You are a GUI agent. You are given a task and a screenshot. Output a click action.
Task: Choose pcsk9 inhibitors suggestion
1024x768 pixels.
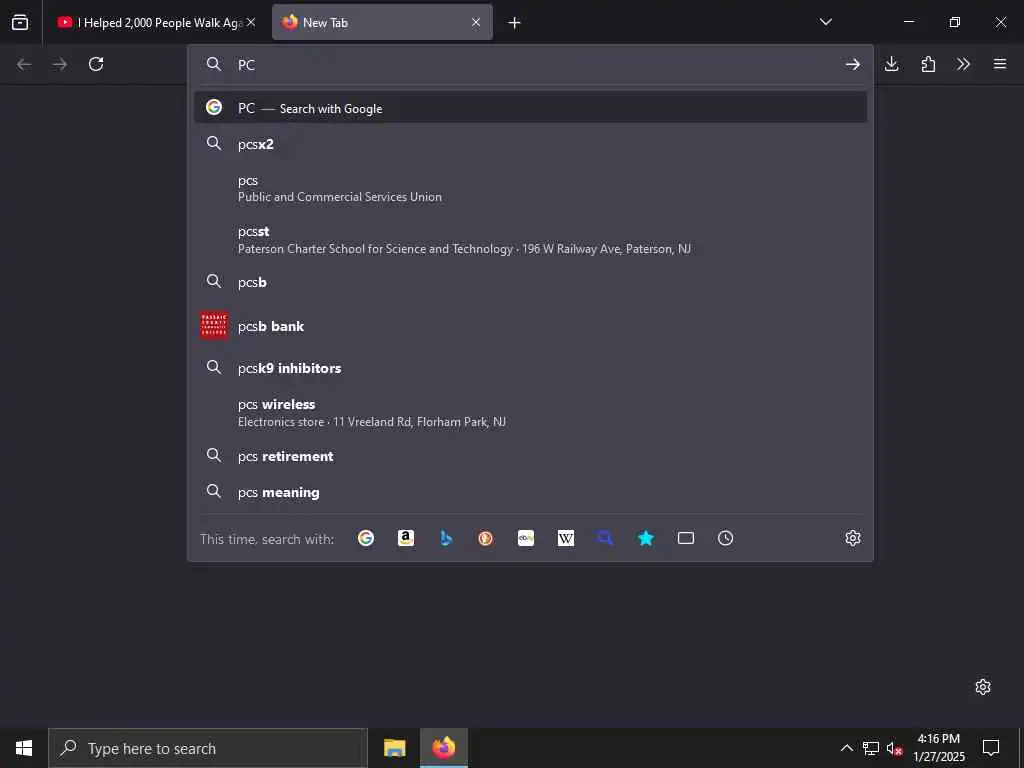530,368
